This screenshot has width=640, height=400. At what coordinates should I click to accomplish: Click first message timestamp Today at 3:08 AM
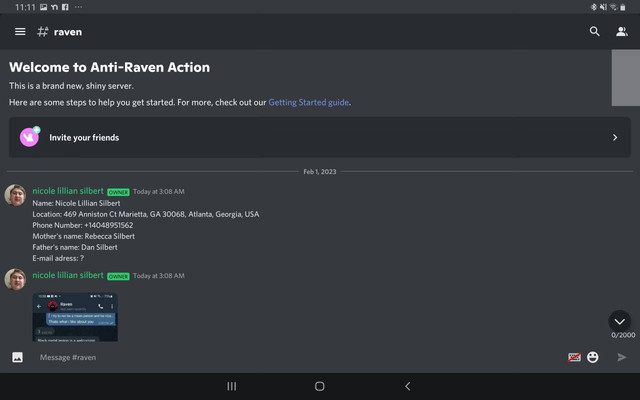click(159, 191)
